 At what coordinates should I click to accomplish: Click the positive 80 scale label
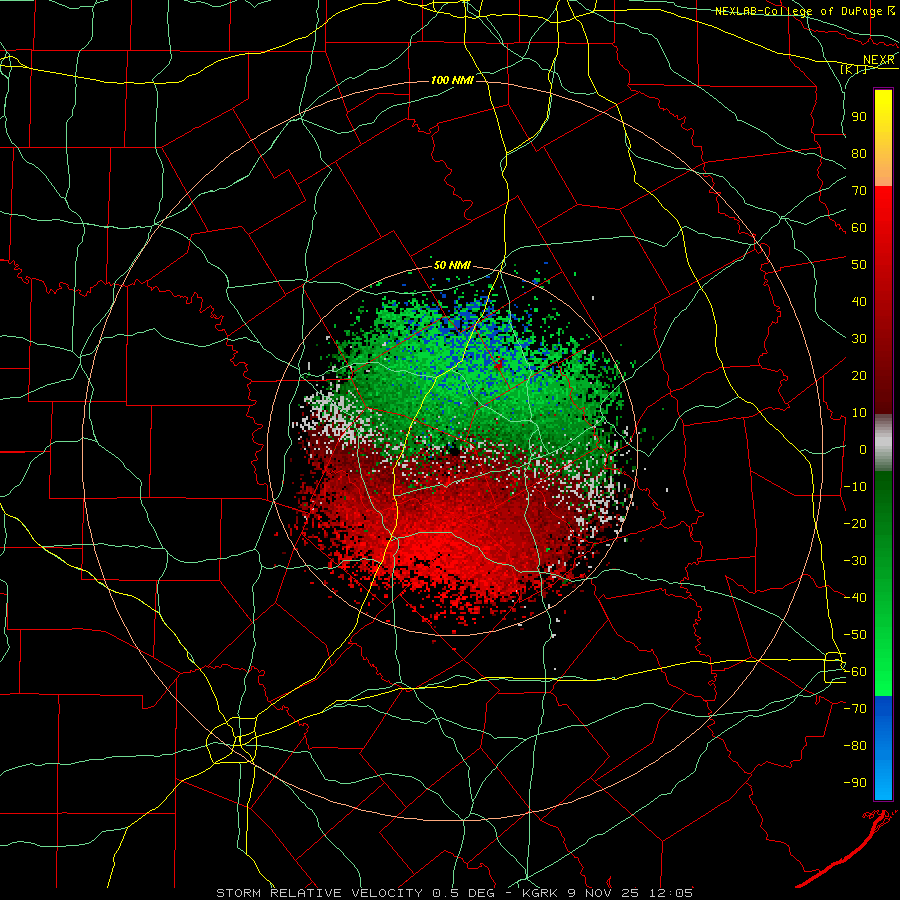[x=859, y=154]
